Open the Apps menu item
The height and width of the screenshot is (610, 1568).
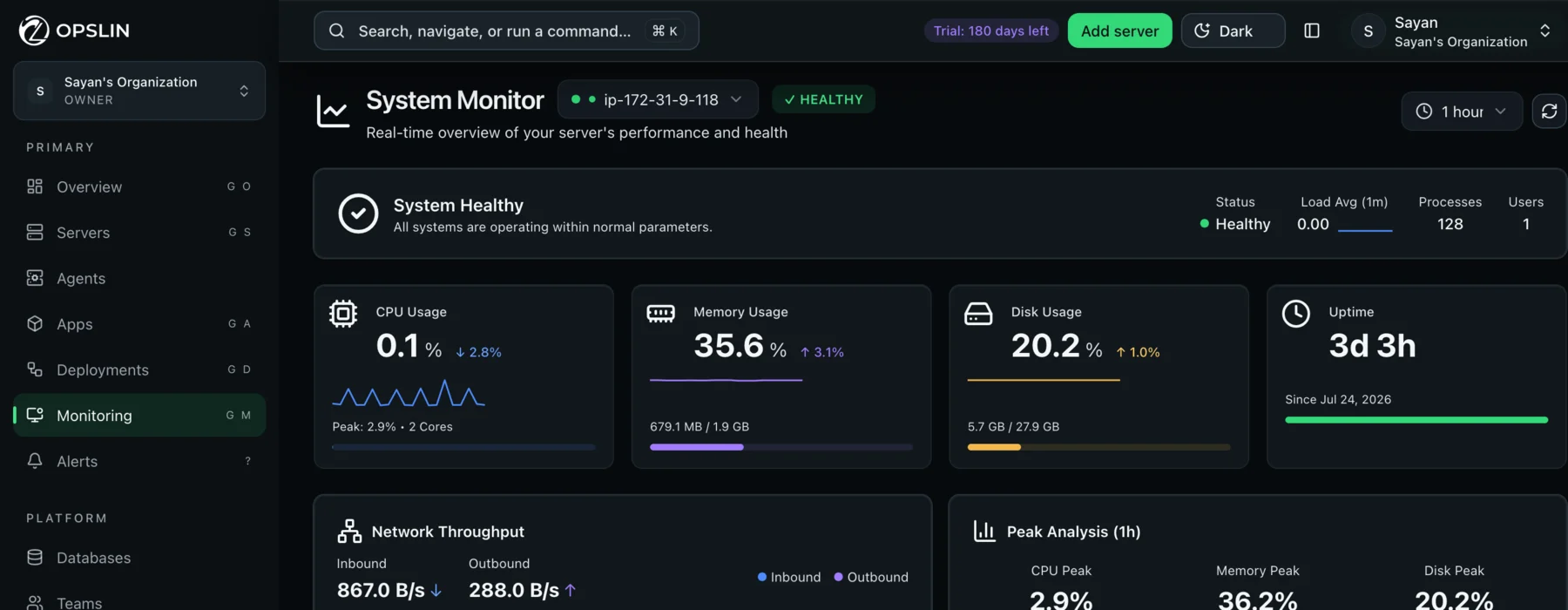point(139,323)
